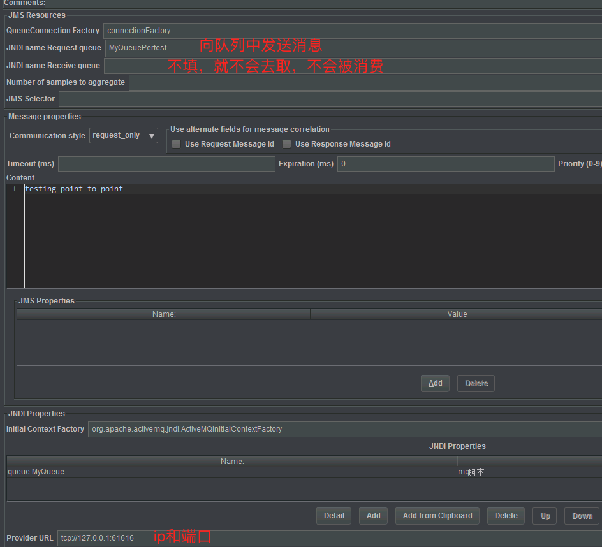Click Delete button in JNDI Properties
602x547 pixels.
506,516
